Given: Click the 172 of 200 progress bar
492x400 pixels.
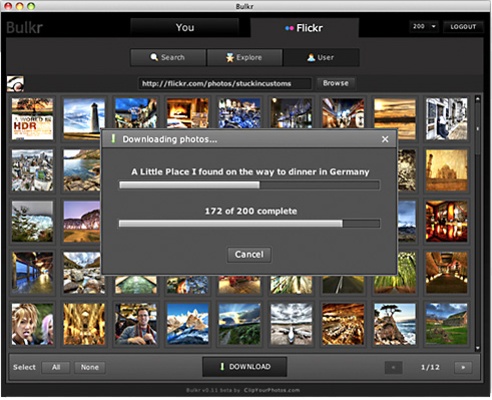Looking at the screenshot, I should (x=249, y=223).
